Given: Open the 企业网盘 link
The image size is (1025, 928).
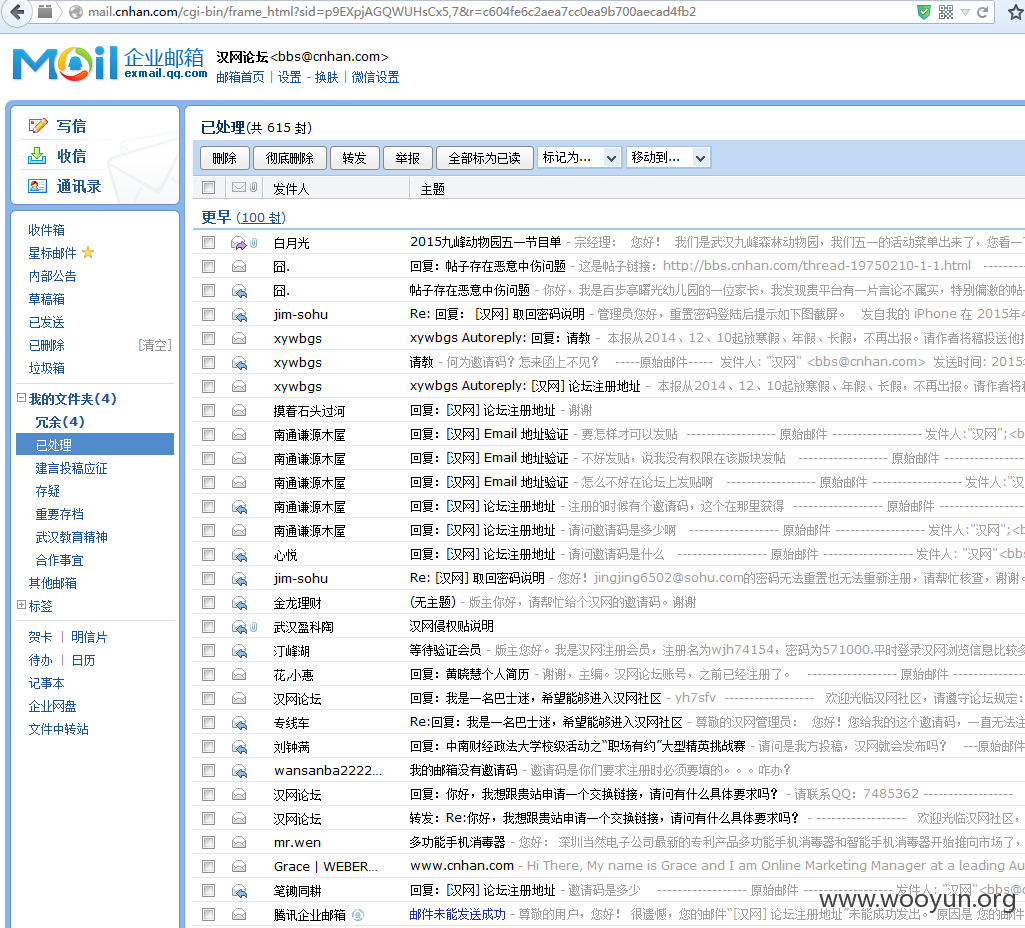Looking at the screenshot, I should coord(52,706).
